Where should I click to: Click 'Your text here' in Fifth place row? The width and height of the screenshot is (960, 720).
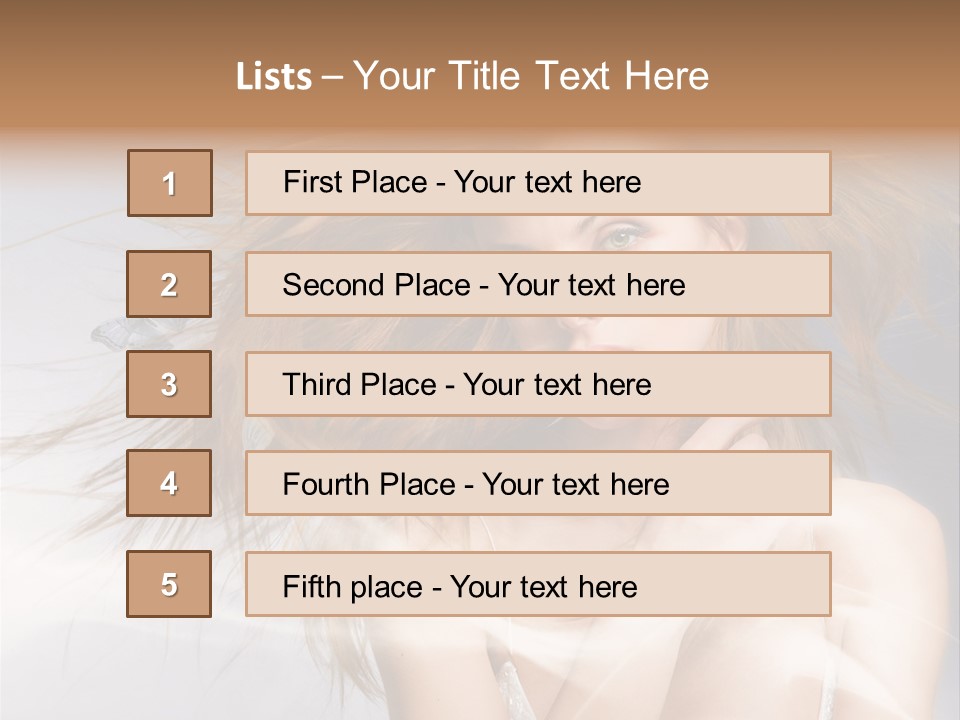point(543,586)
